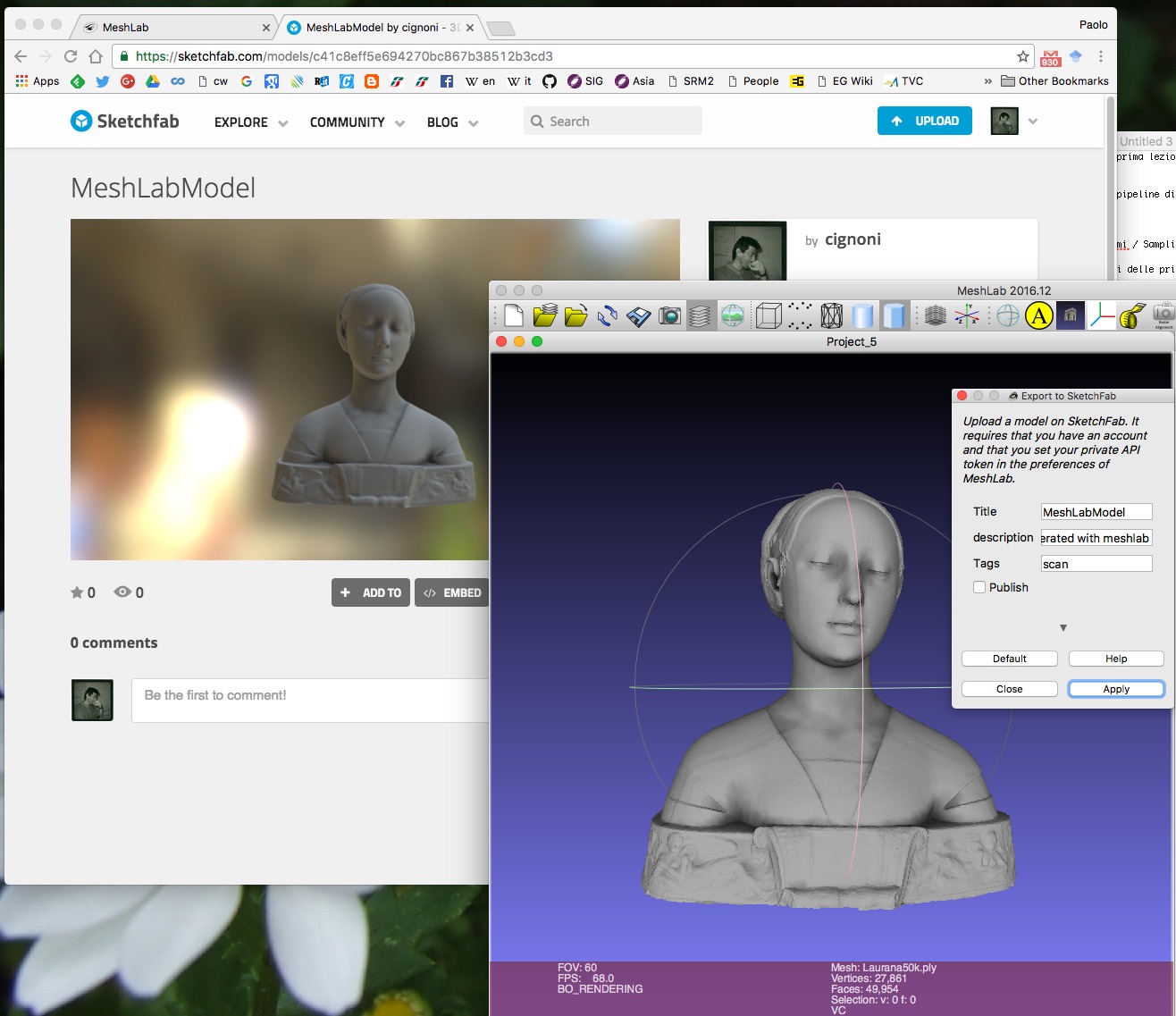The width and height of the screenshot is (1176, 1016).
Task: Click the UPLOAD button on Sketchfab
Action: click(924, 121)
